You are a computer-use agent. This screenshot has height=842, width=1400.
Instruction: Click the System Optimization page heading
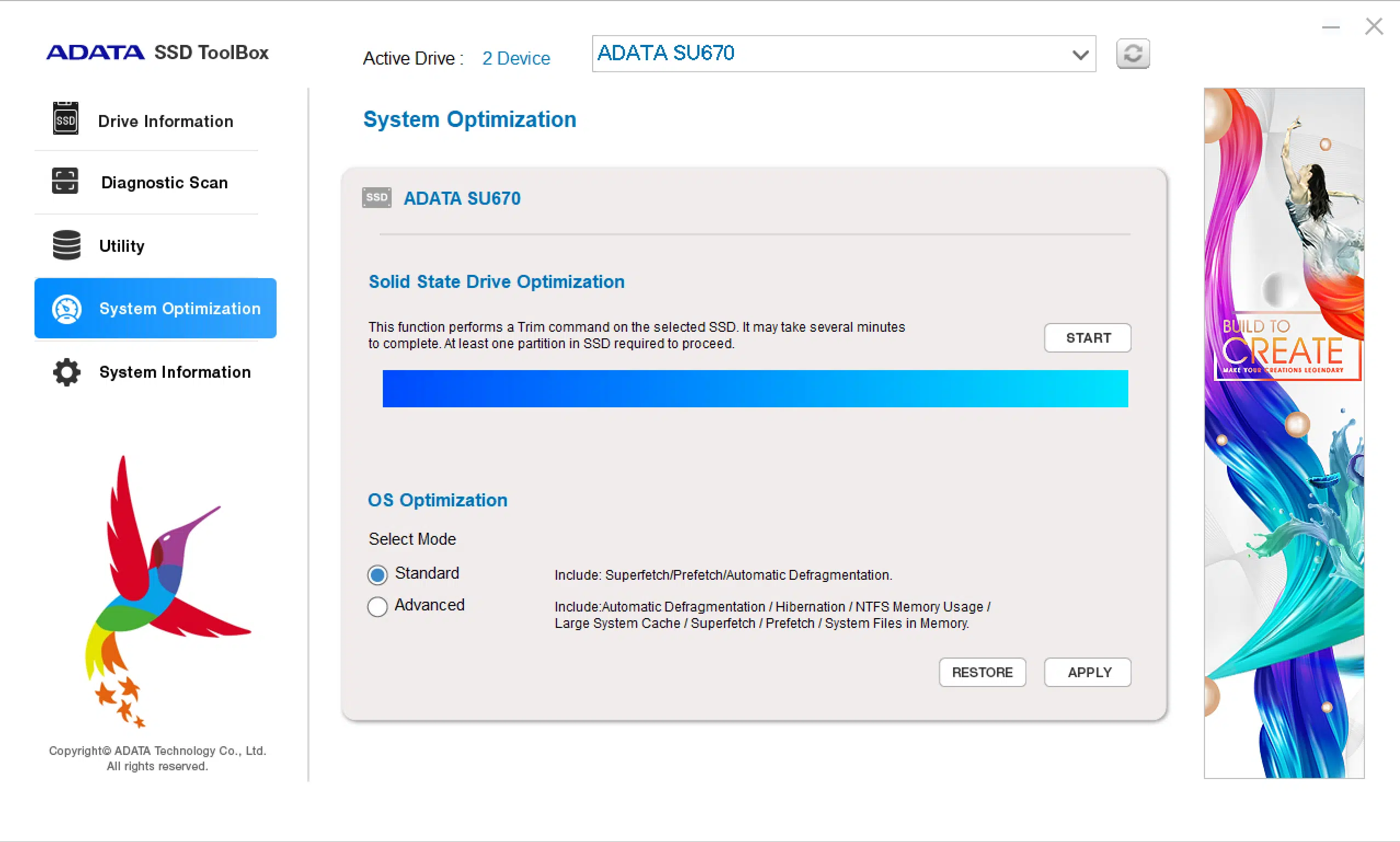470,119
